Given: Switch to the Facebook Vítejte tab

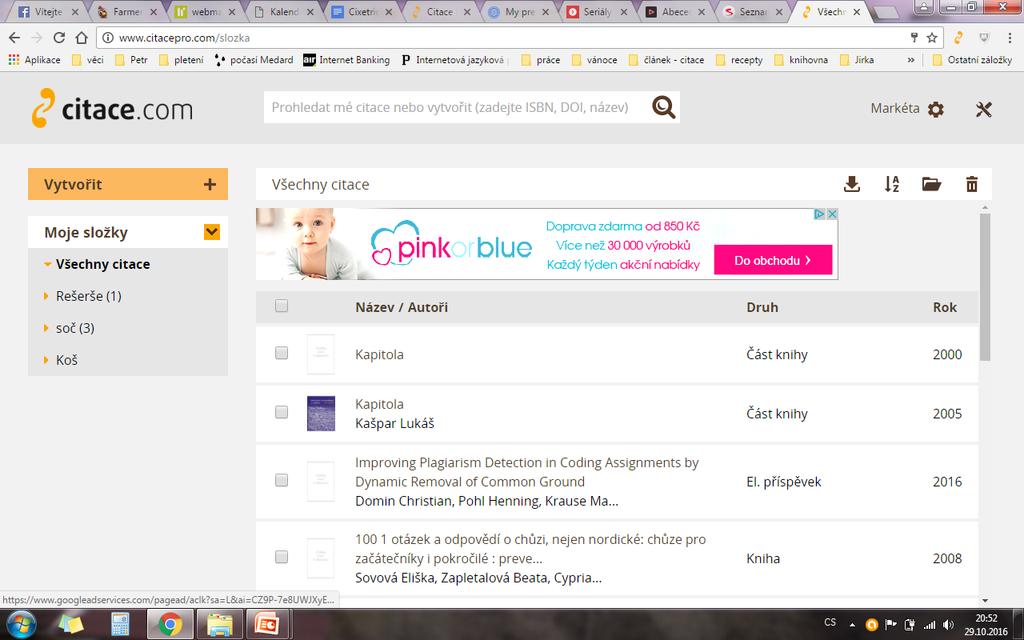Looking at the screenshot, I should [x=48, y=11].
